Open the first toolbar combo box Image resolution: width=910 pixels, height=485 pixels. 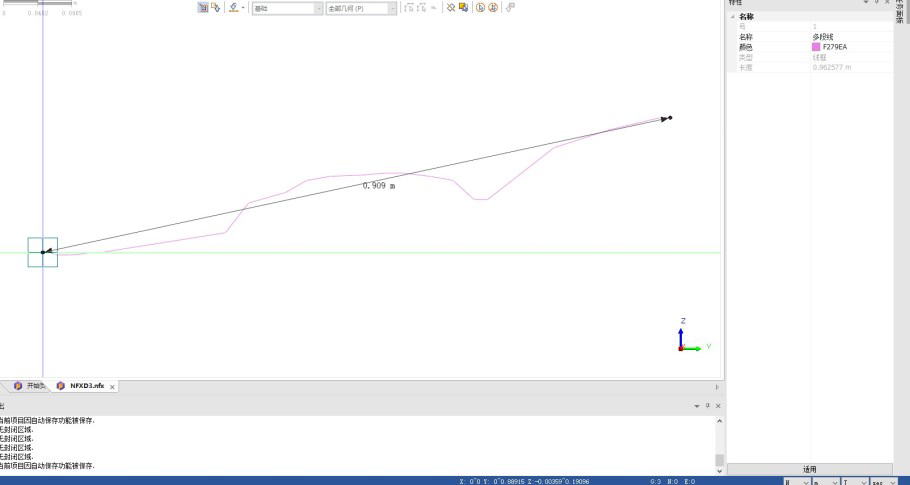click(x=287, y=8)
